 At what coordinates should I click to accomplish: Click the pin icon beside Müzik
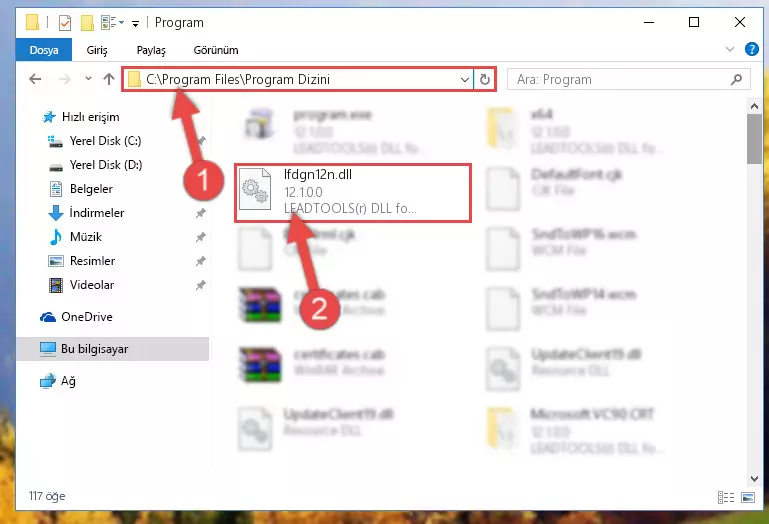click(201, 237)
